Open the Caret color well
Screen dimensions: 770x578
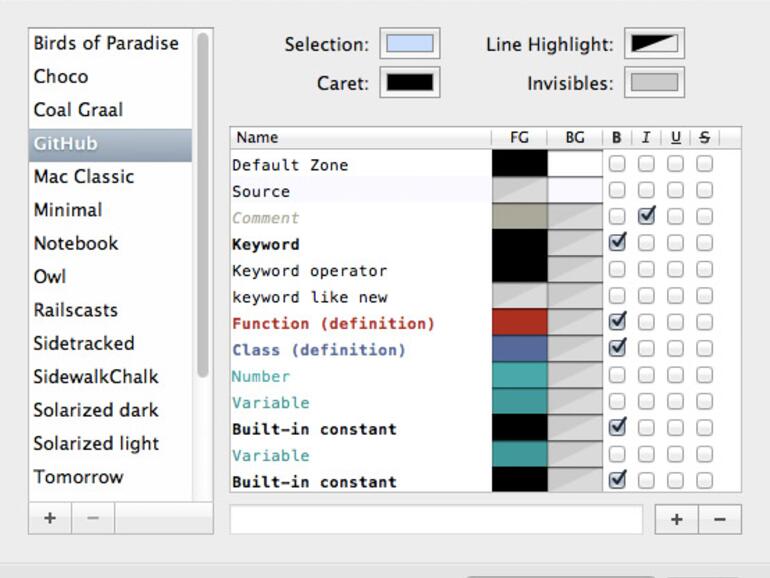click(410, 83)
